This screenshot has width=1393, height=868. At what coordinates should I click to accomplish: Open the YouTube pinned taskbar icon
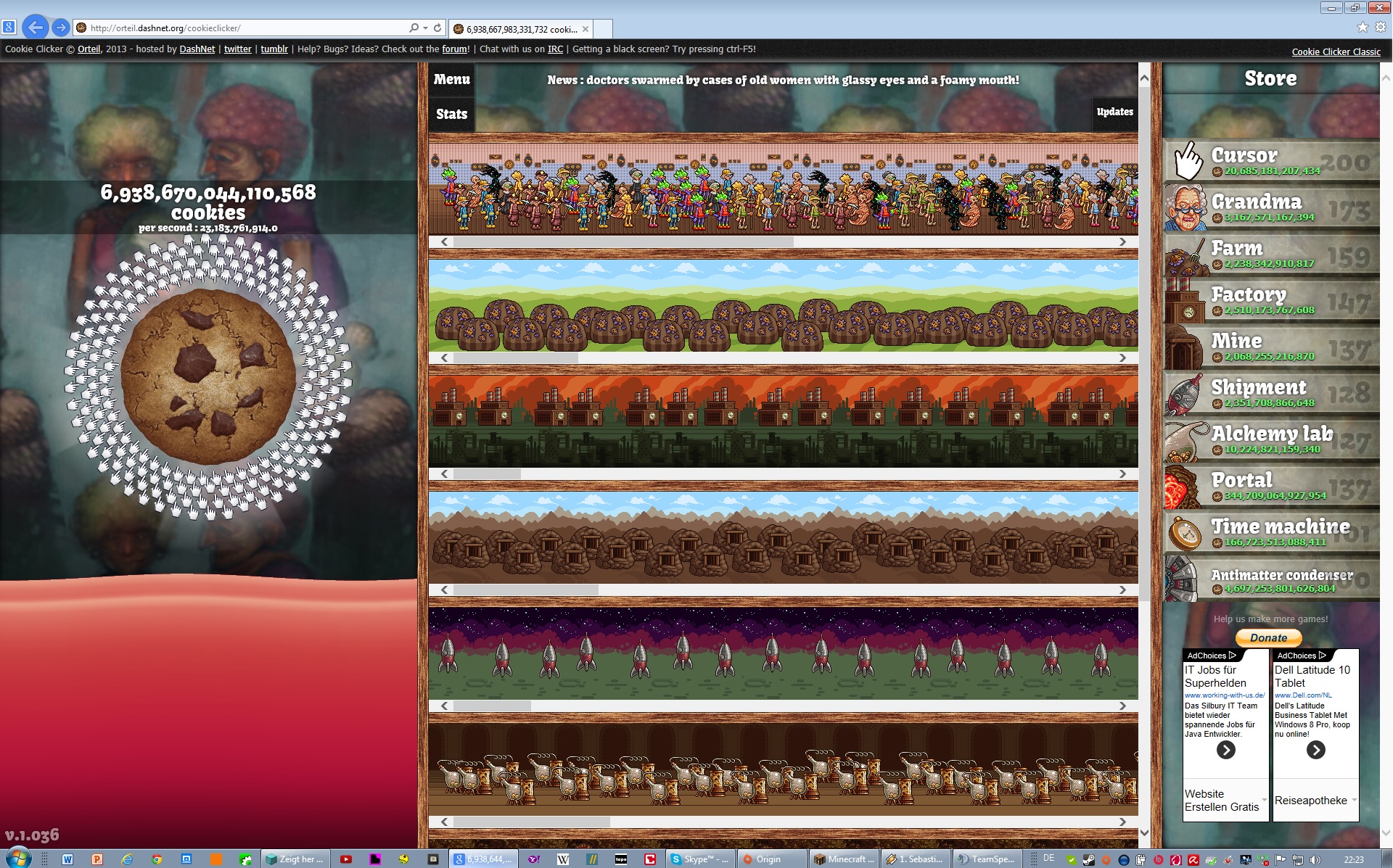click(x=346, y=859)
